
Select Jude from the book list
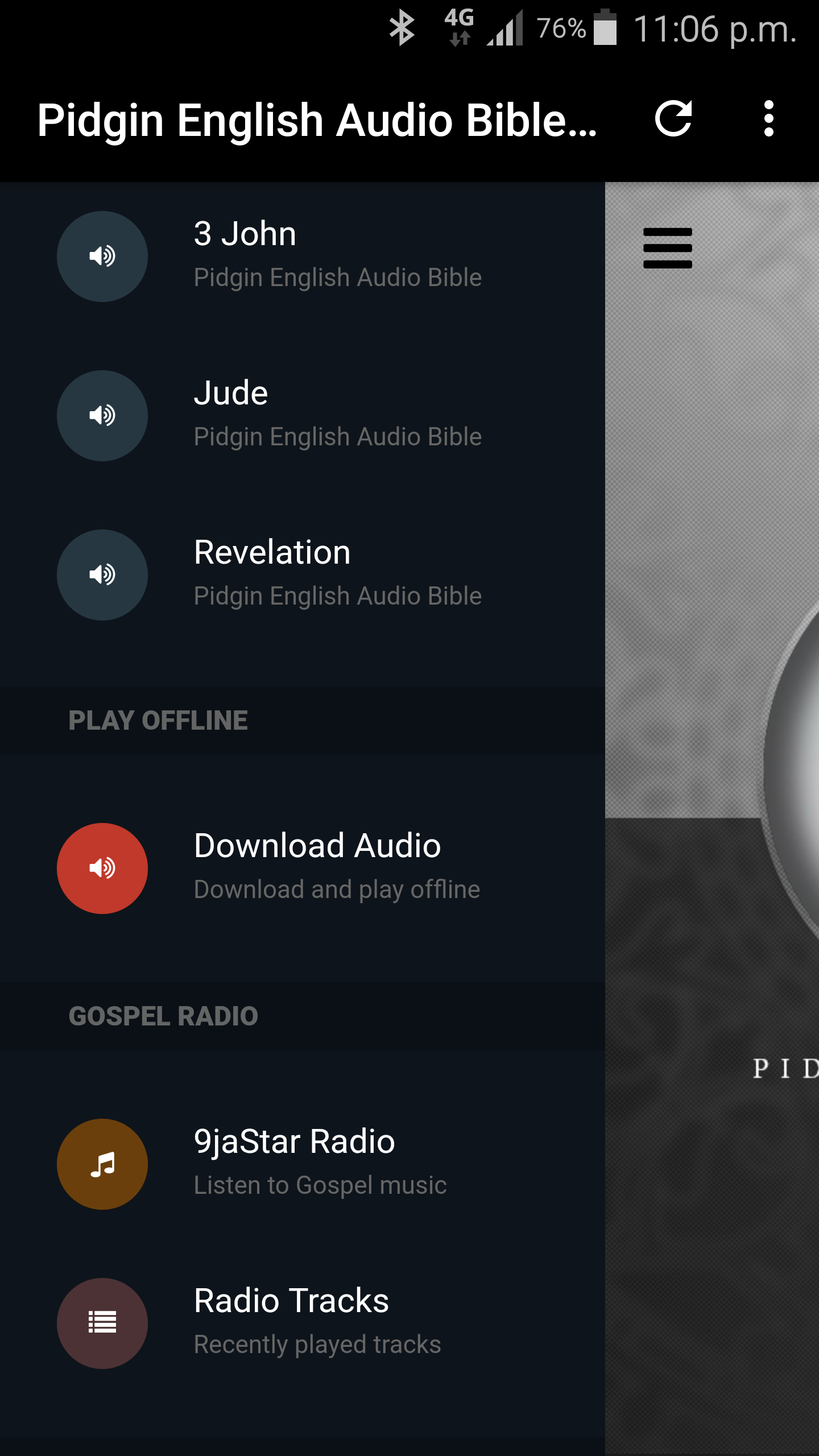[303, 416]
